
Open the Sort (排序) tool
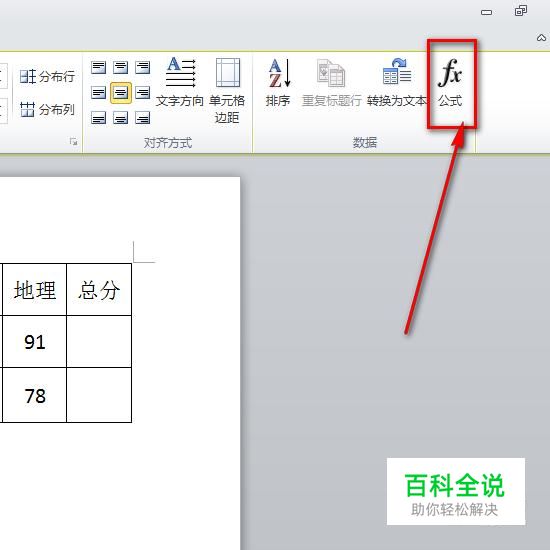click(278, 83)
